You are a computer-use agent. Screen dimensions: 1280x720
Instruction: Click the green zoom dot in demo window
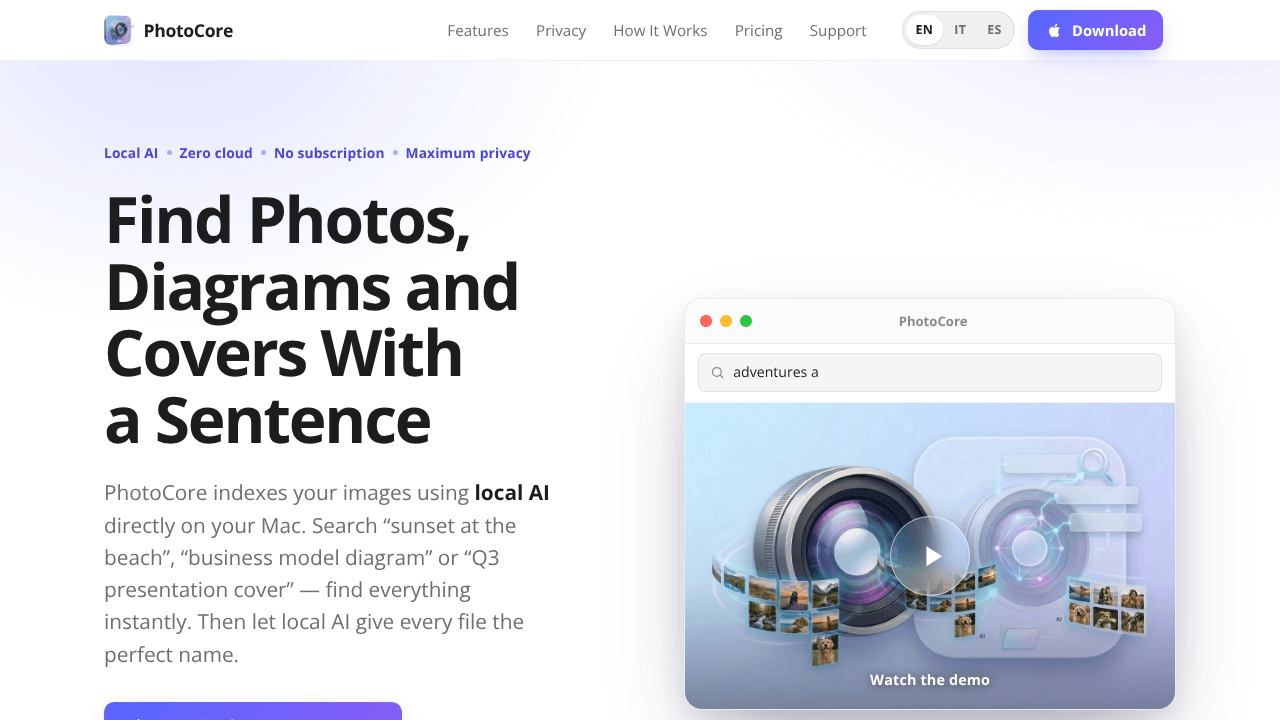tap(746, 321)
